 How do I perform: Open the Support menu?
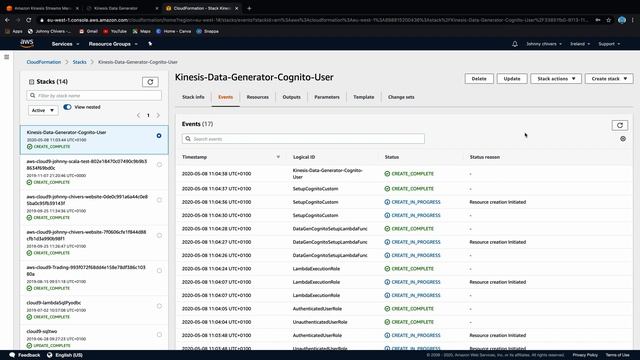(609, 44)
